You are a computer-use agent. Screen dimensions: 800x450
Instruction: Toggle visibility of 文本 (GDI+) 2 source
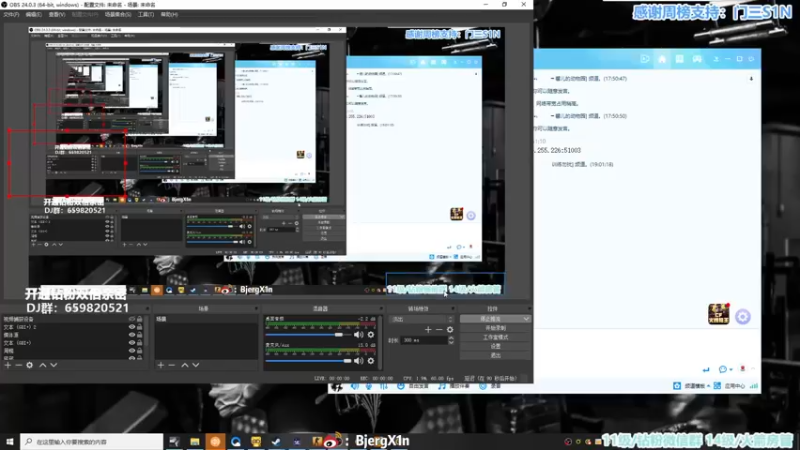click(x=132, y=327)
